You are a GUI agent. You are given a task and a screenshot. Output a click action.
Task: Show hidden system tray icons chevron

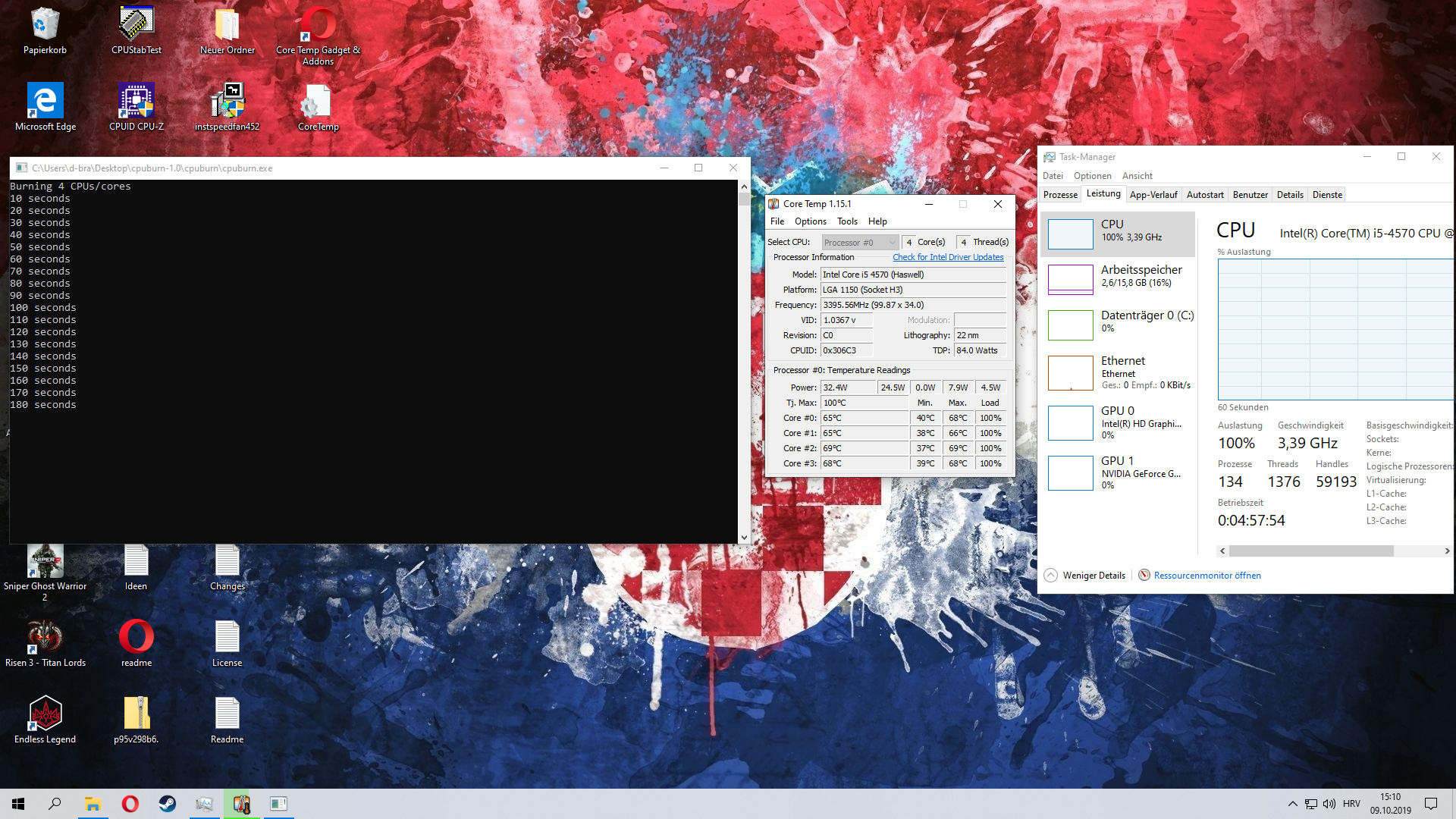[1292, 804]
